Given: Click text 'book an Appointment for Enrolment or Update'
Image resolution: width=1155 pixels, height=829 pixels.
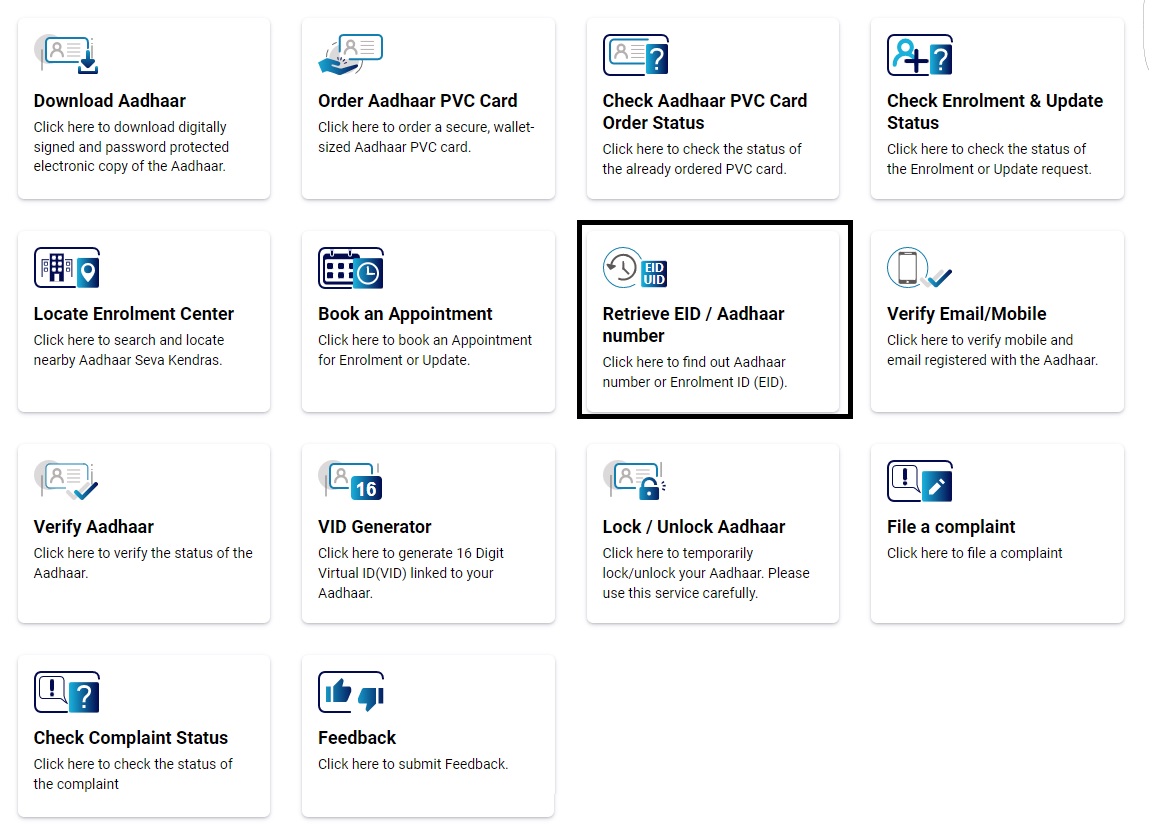Looking at the screenshot, I should click(424, 350).
